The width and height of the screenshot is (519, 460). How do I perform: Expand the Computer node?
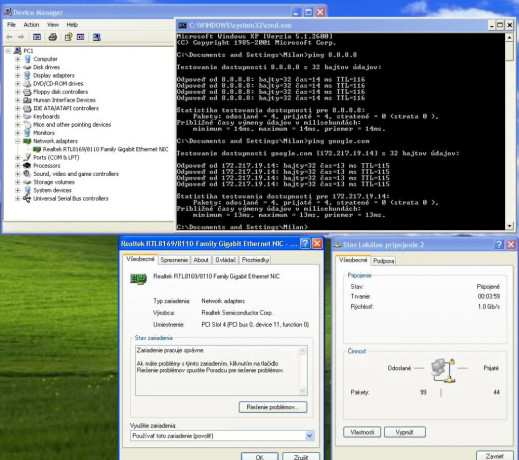tap(18, 59)
